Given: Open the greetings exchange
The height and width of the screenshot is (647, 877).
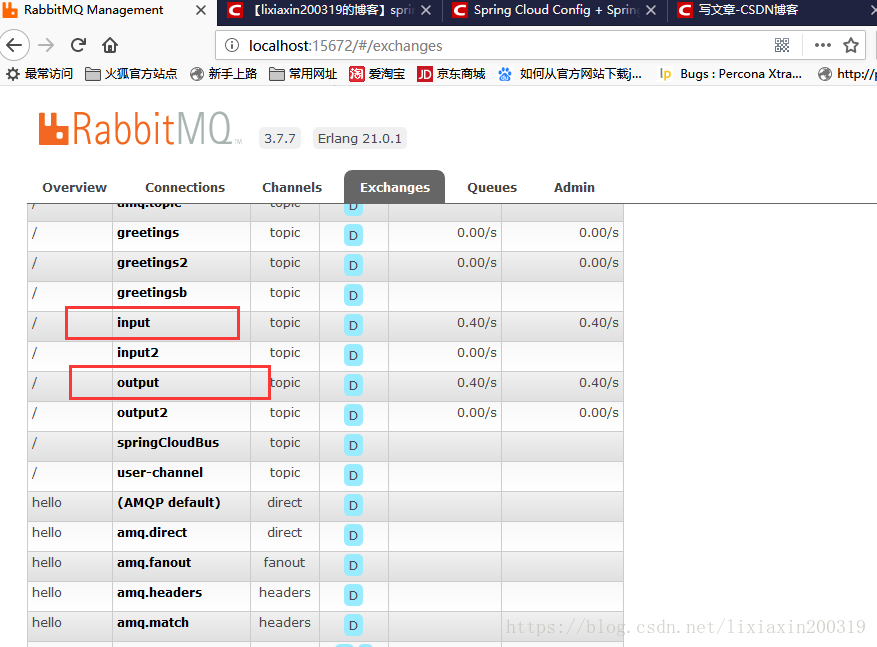Looking at the screenshot, I should 148,233.
